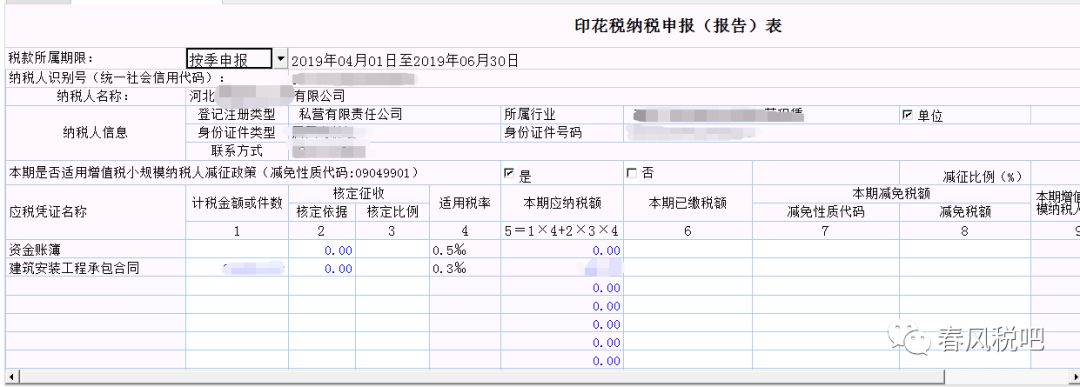
Task: Click the 减征比例(%) label
Action: point(982,176)
